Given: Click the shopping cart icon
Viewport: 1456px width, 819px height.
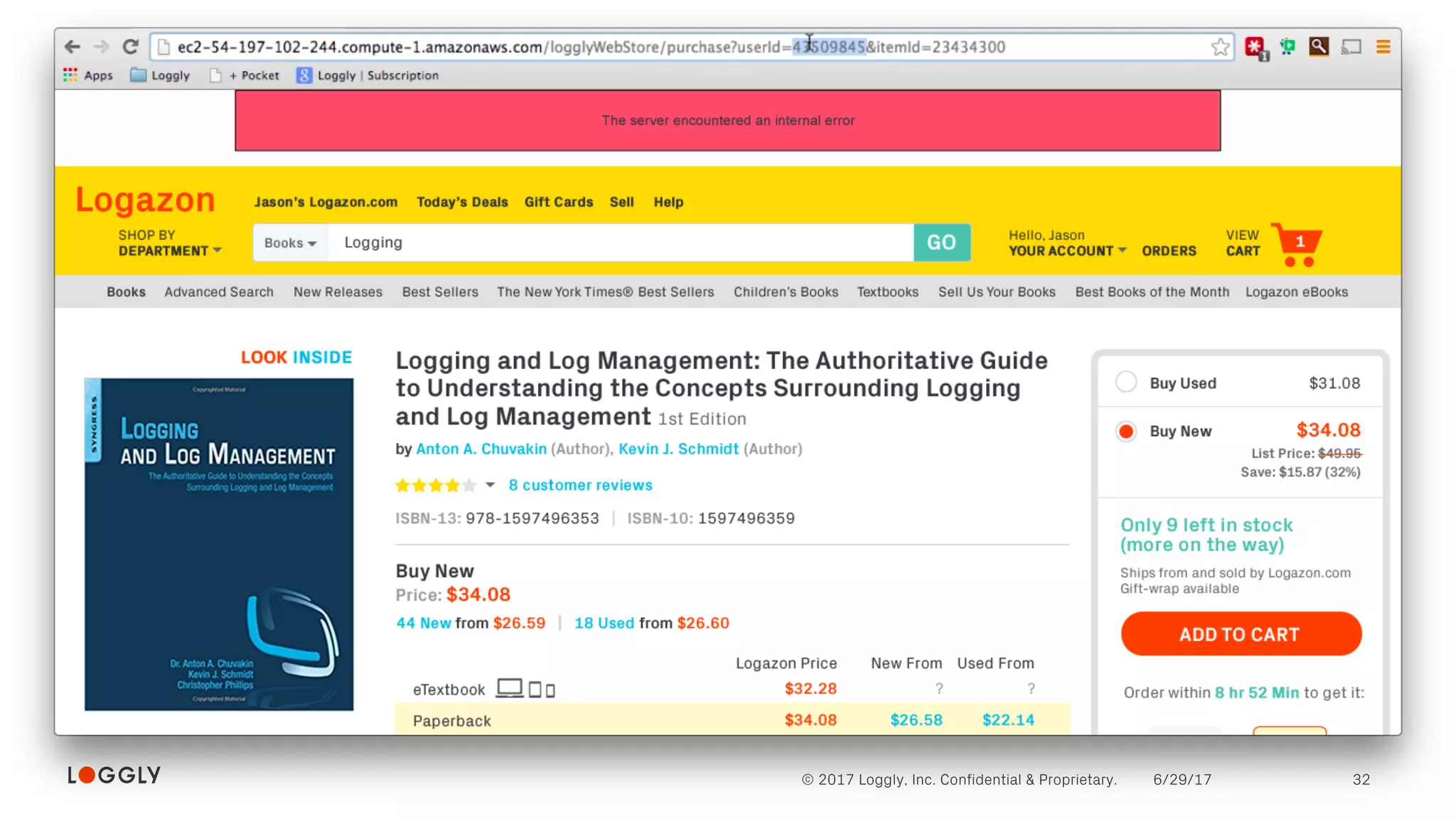Looking at the screenshot, I should 1297,245.
